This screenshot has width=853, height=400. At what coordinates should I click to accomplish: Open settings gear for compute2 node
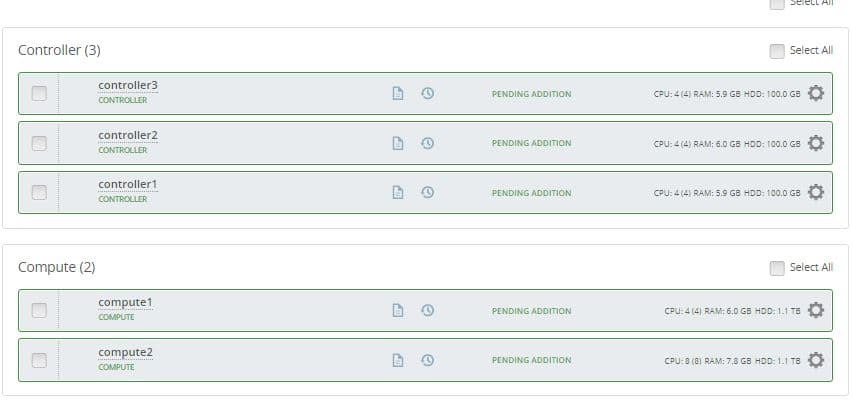pyautogui.click(x=816, y=360)
